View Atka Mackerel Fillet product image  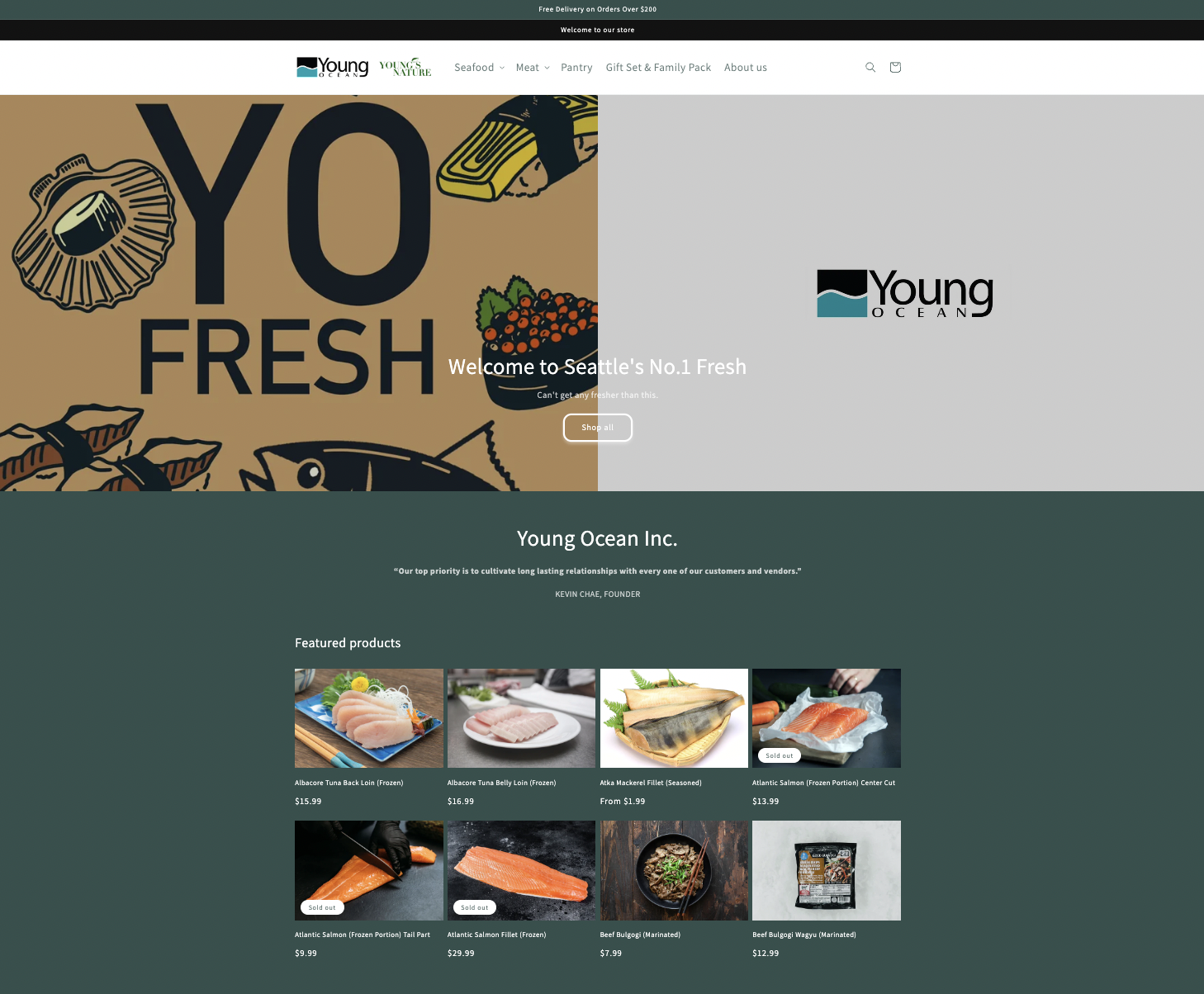[674, 718]
